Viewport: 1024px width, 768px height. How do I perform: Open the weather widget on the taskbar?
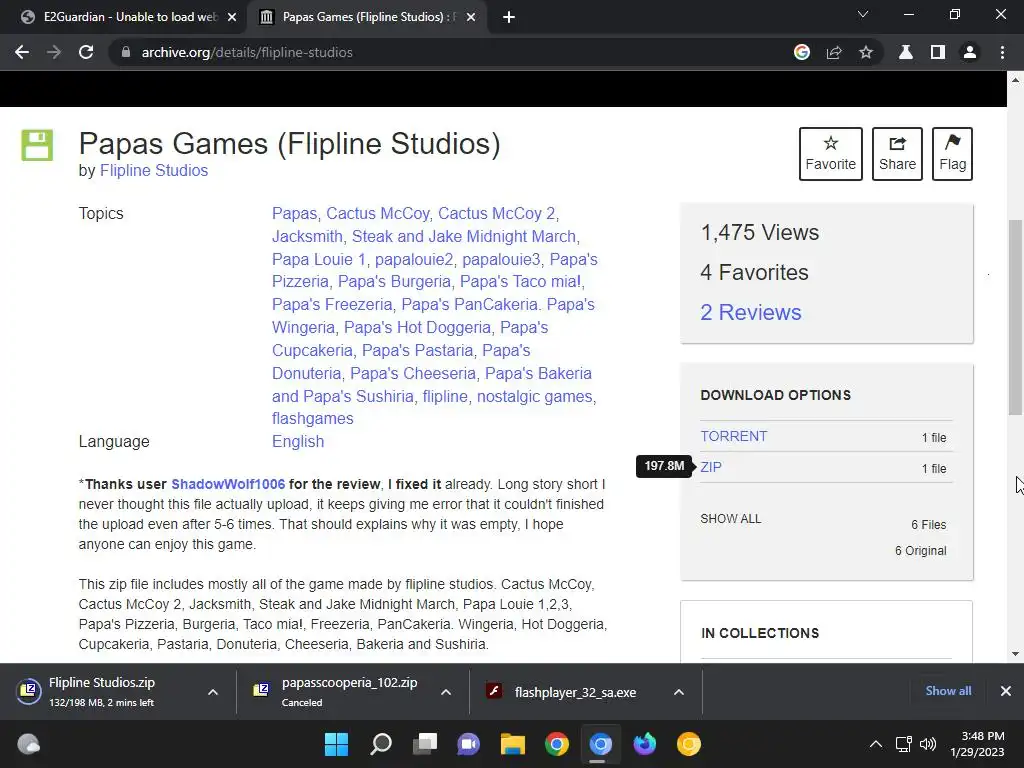(x=28, y=744)
